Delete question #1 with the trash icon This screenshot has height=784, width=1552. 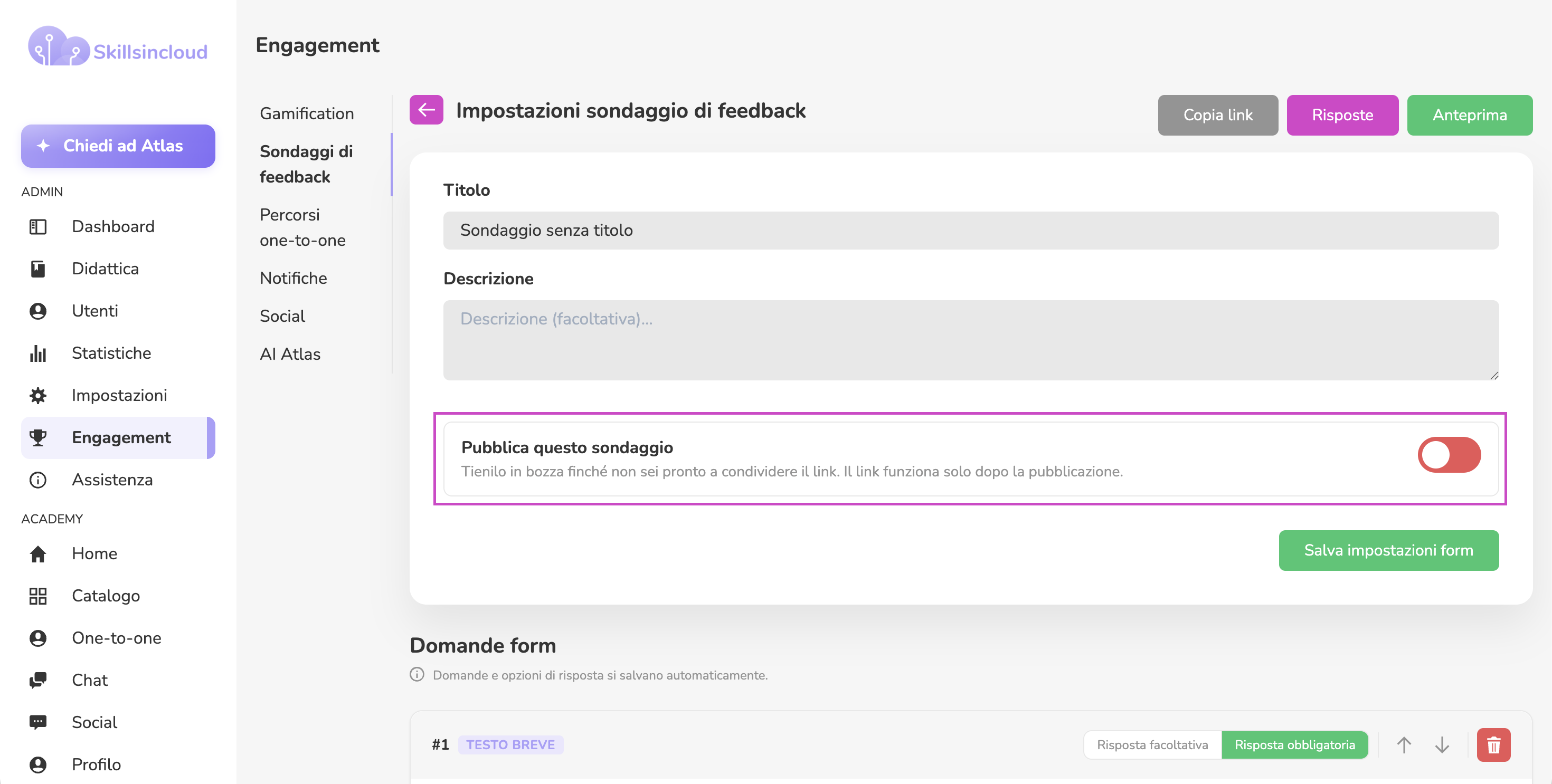click(x=1493, y=745)
